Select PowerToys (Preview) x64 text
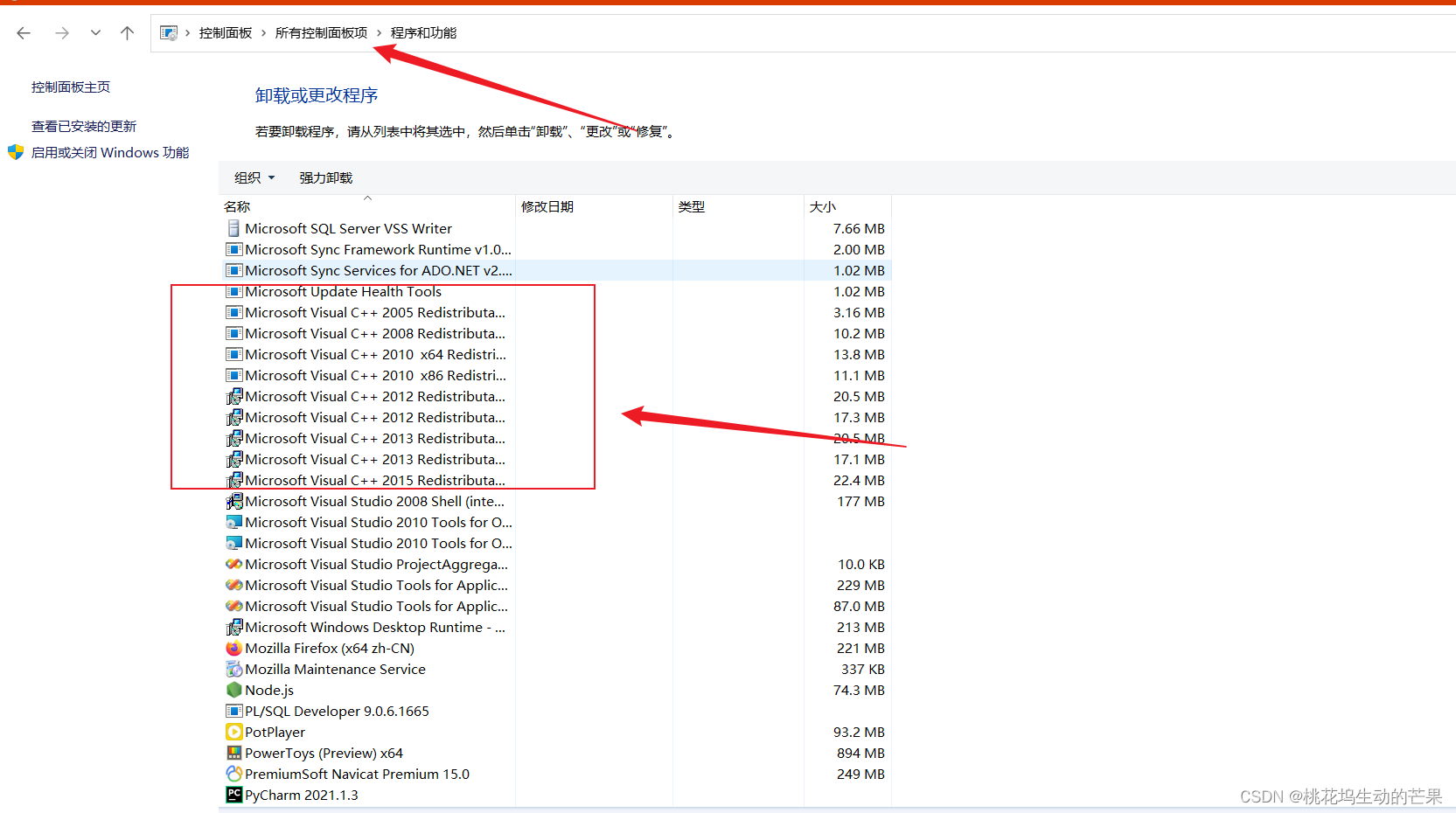Viewport: 1456px width, 813px height. (324, 753)
